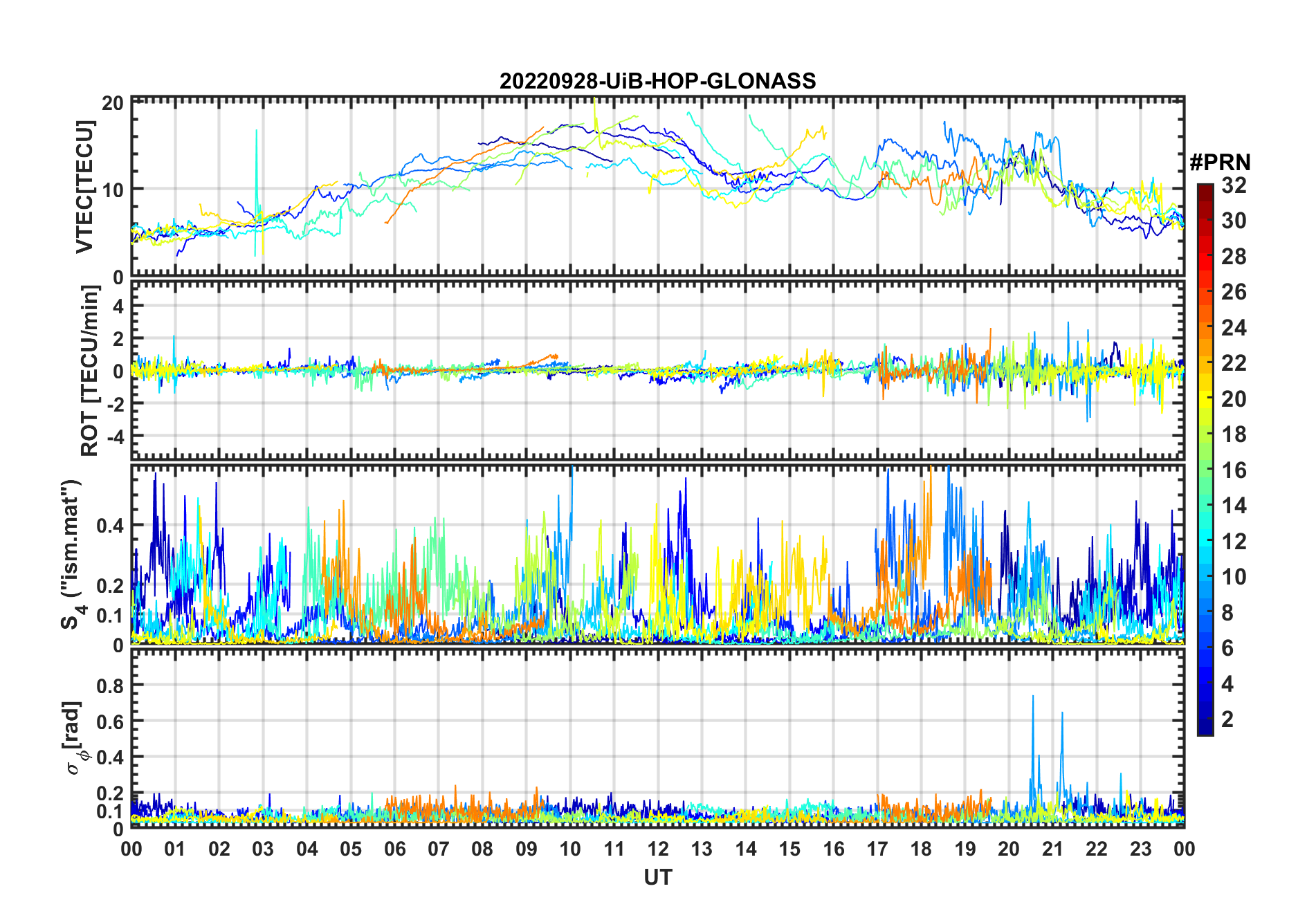This screenshot has width=1316, height=920.
Task: Select the VTEC[TECU] y-axis label
Action: pos(84,187)
